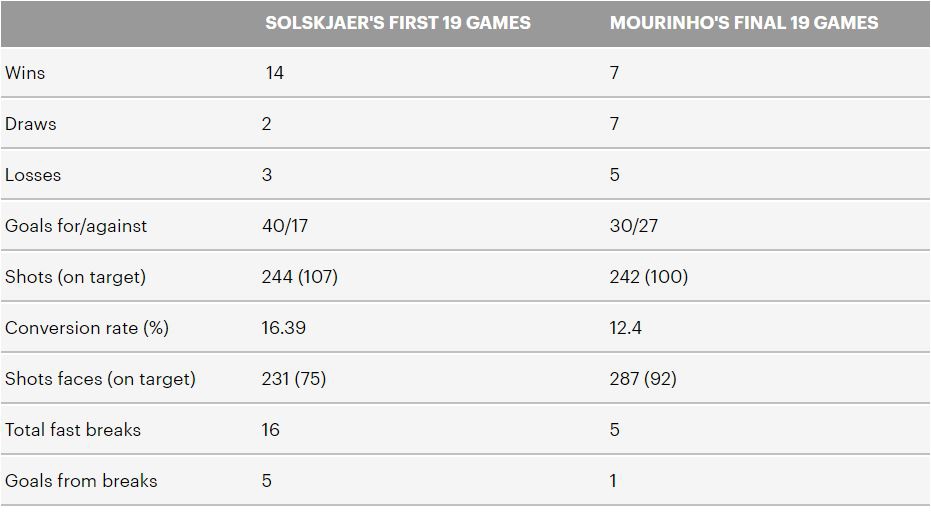Click Solskjaer's wins value 14

tap(274, 73)
